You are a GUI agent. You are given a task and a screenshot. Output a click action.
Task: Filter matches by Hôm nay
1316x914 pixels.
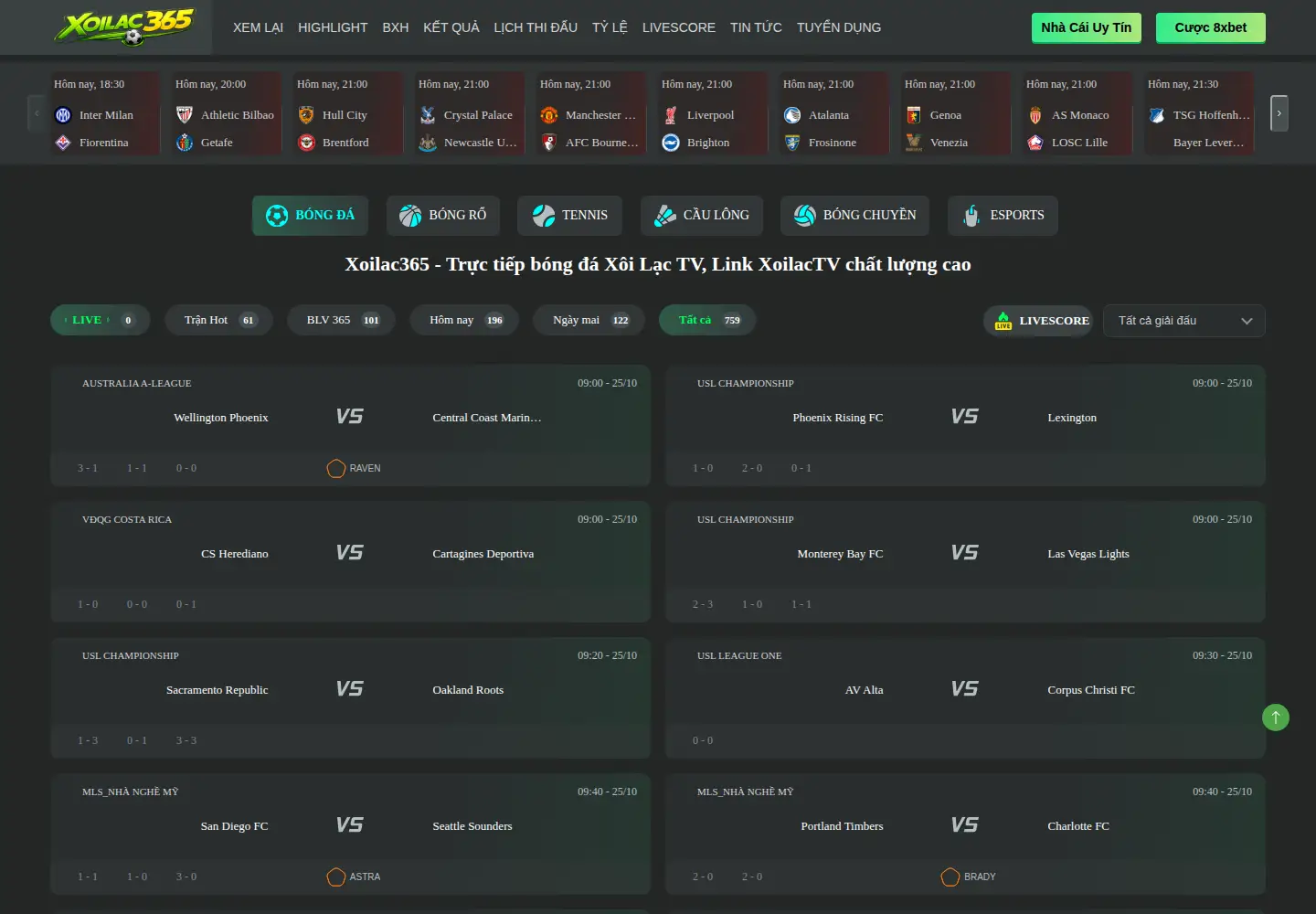pyautogui.click(x=464, y=320)
